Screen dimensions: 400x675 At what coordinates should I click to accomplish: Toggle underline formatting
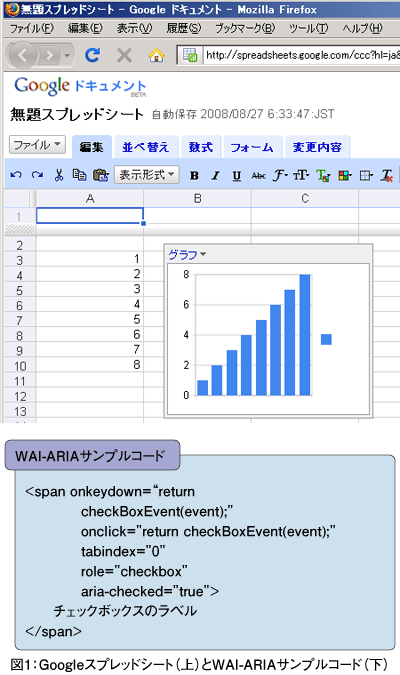click(236, 176)
